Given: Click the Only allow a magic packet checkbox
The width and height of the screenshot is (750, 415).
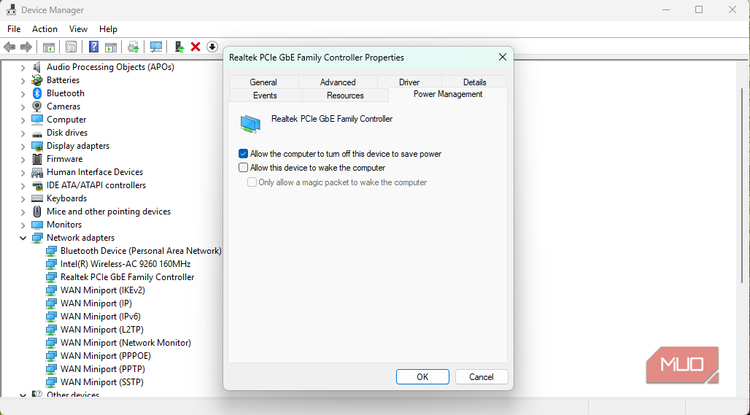Looking at the screenshot, I should pos(252,182).
